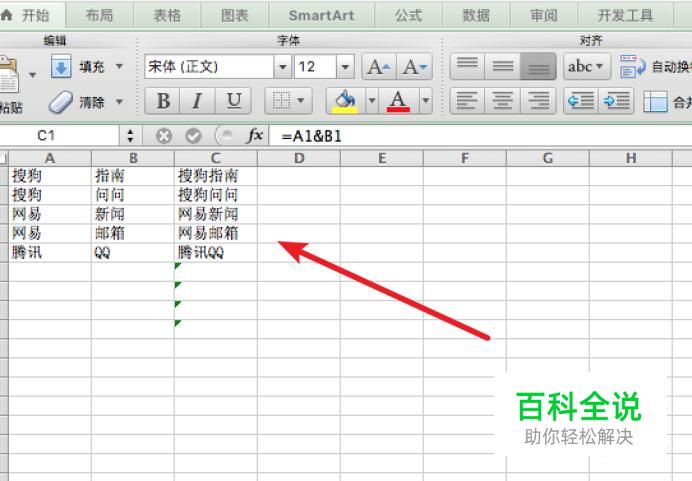Switch to the 公式 tab

click(x=408, y=15)
